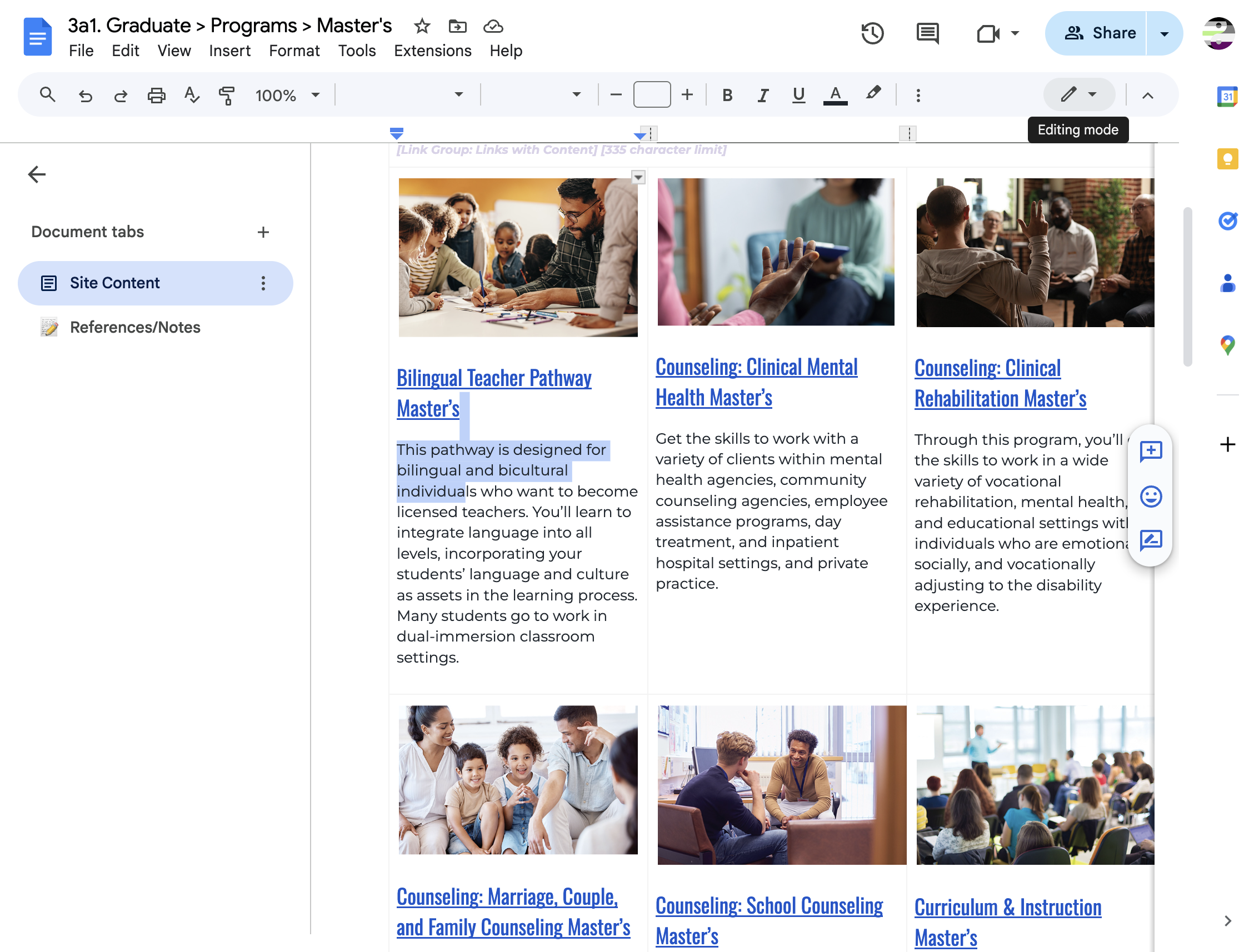This screenshot has height=952, width=1259.
Task: Redo the last action
Action: 121,95
